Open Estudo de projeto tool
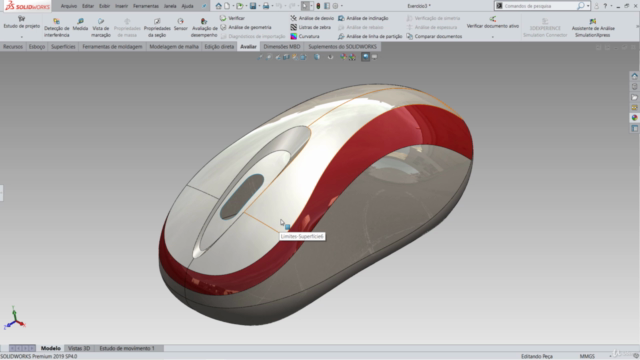This screenshot has height=360, width=640. [22, 22]
